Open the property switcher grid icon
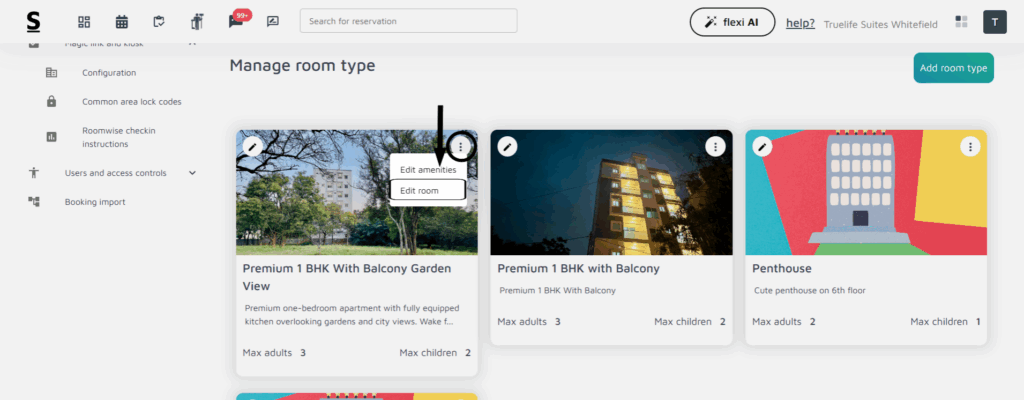Viewport: 1024px width, 400px height. pyautogui.click(x=962, y=22)
